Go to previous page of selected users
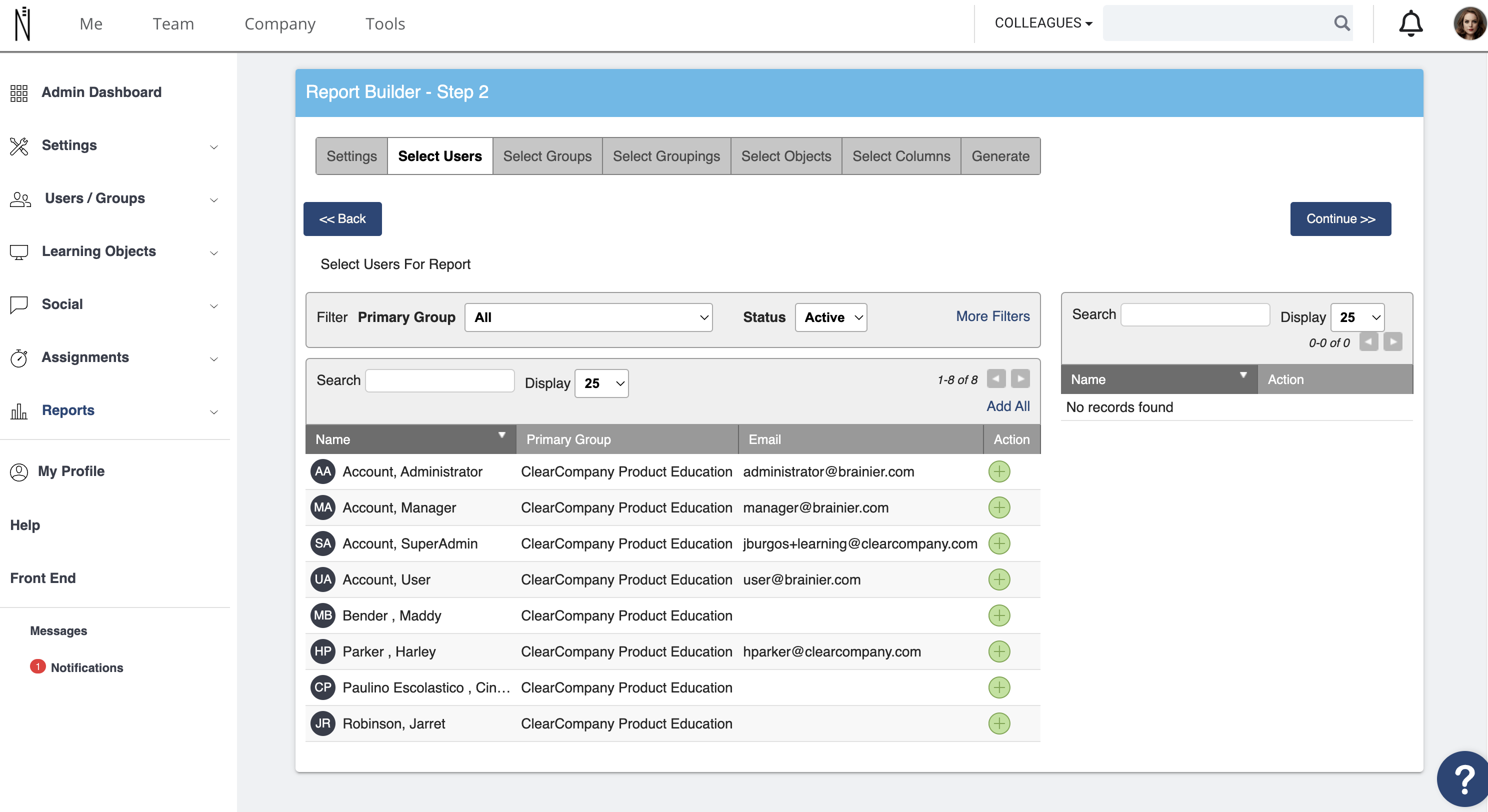This screenshot has width=1488, height=812. [1368, 342]
